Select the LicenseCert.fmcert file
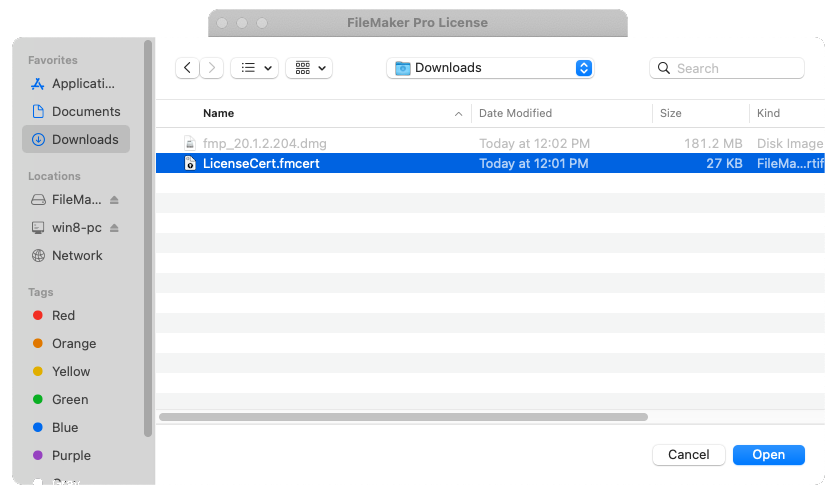The image size is (837, 499). (x=490, y=163)
